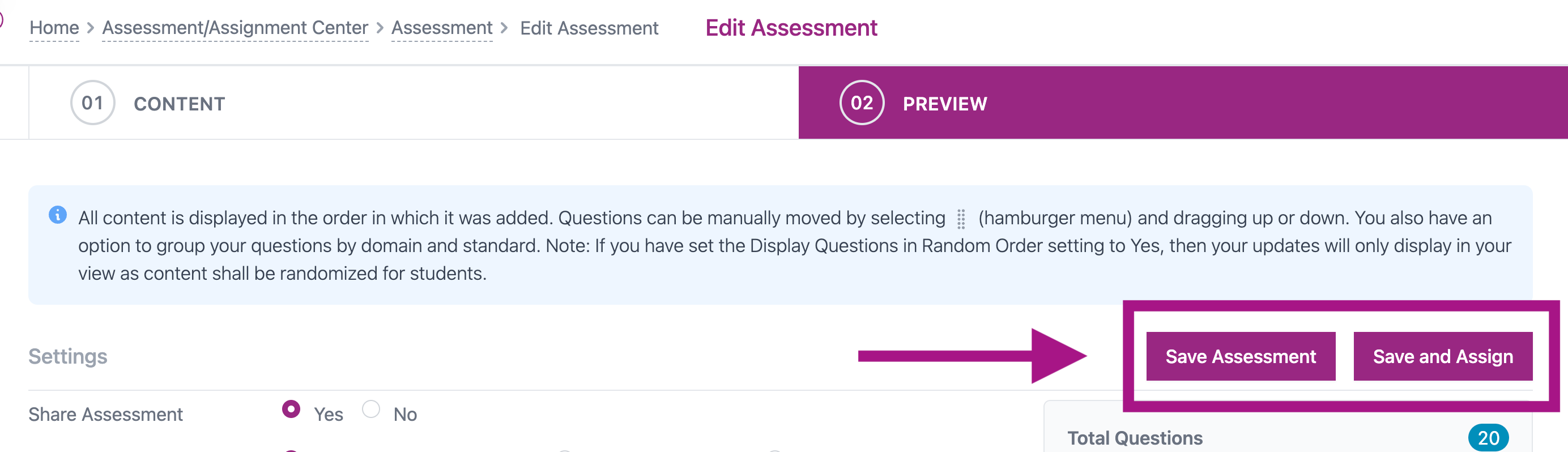Screen dimensions: 1568x452
Task: Open the Assessment breadcrumb link
Action: [x=442, y=28]
